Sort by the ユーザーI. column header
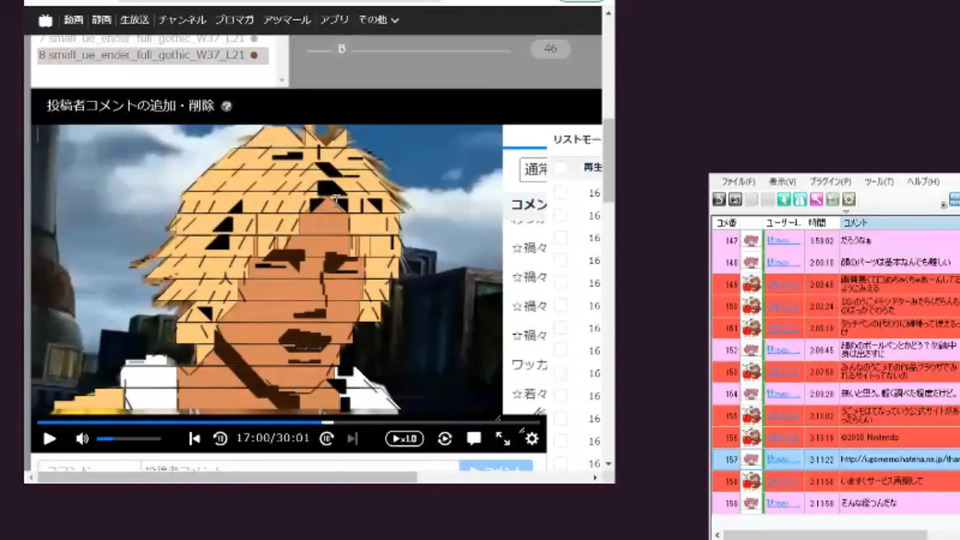The width and height of the screenshot is (960, 540). click(x=783, y=223)
